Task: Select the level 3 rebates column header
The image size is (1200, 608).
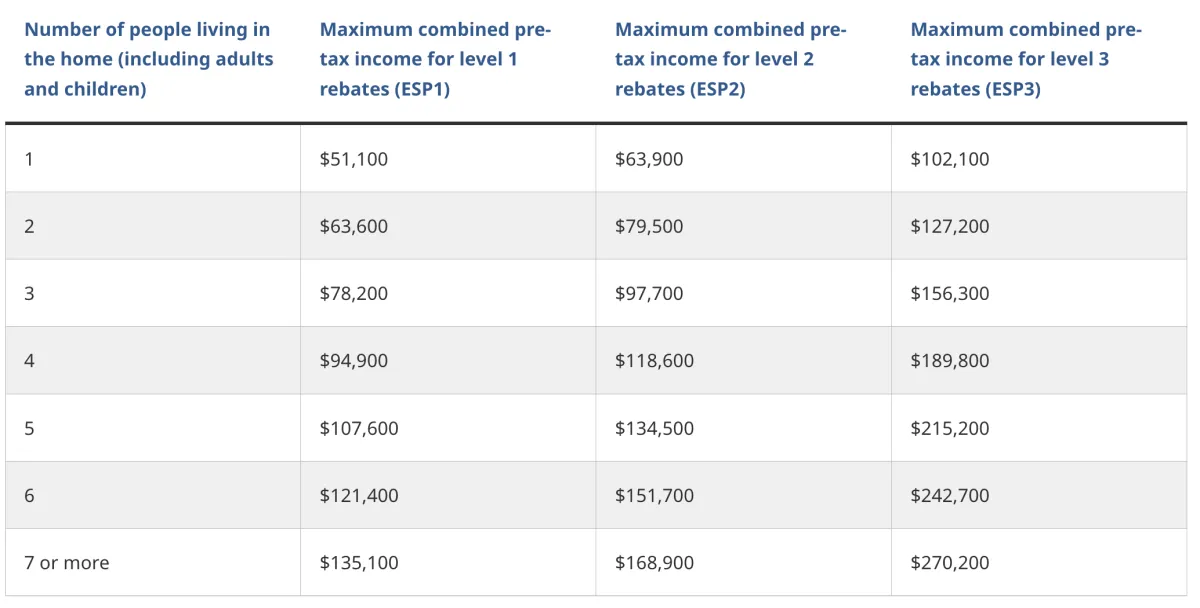Action: click(x=1026, y=59)
